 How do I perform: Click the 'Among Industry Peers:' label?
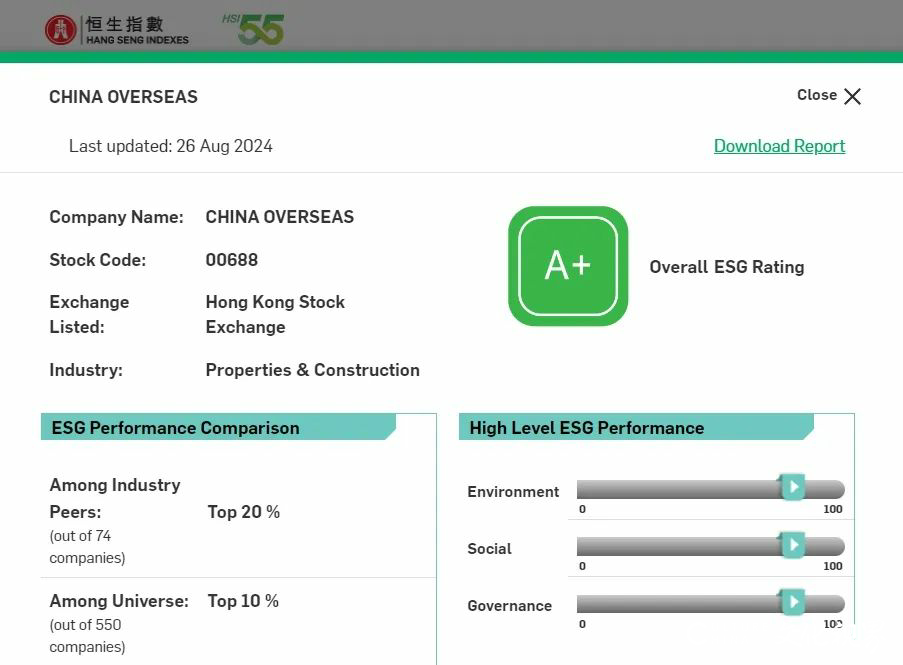tap(115, 499)
